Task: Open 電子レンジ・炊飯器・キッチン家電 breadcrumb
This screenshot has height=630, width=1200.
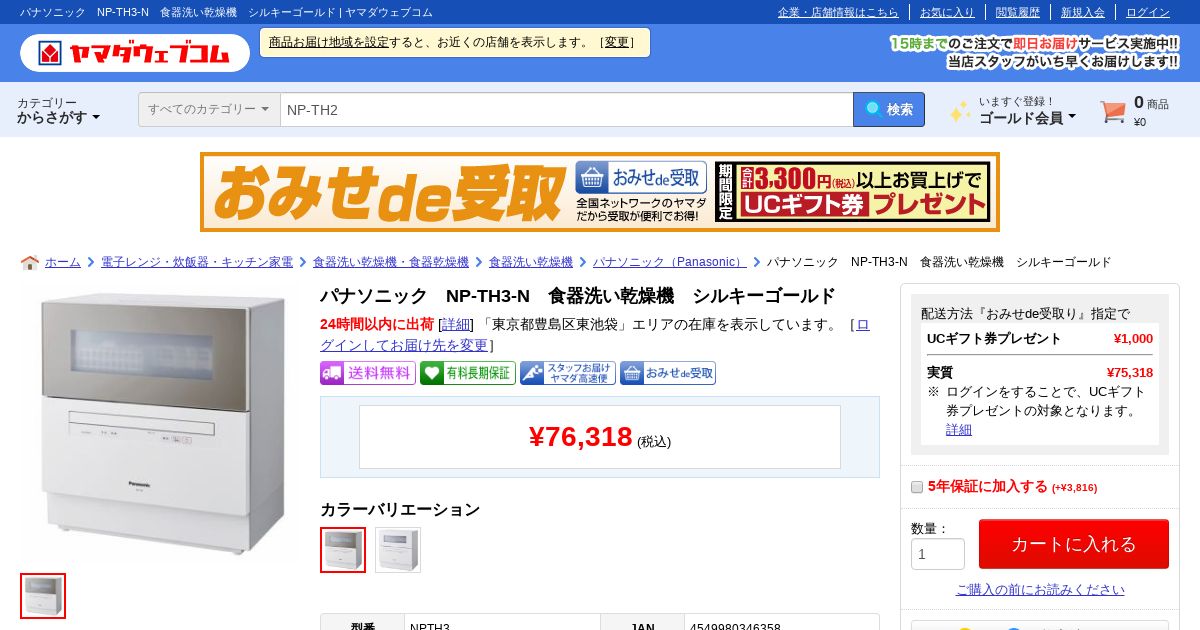Action: tap(197, 262)
